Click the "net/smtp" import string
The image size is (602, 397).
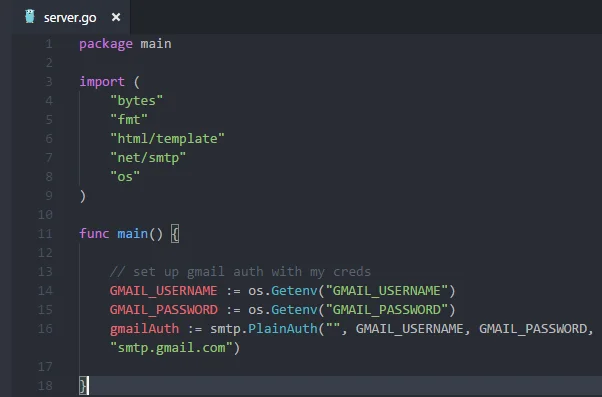click(148, 157)
